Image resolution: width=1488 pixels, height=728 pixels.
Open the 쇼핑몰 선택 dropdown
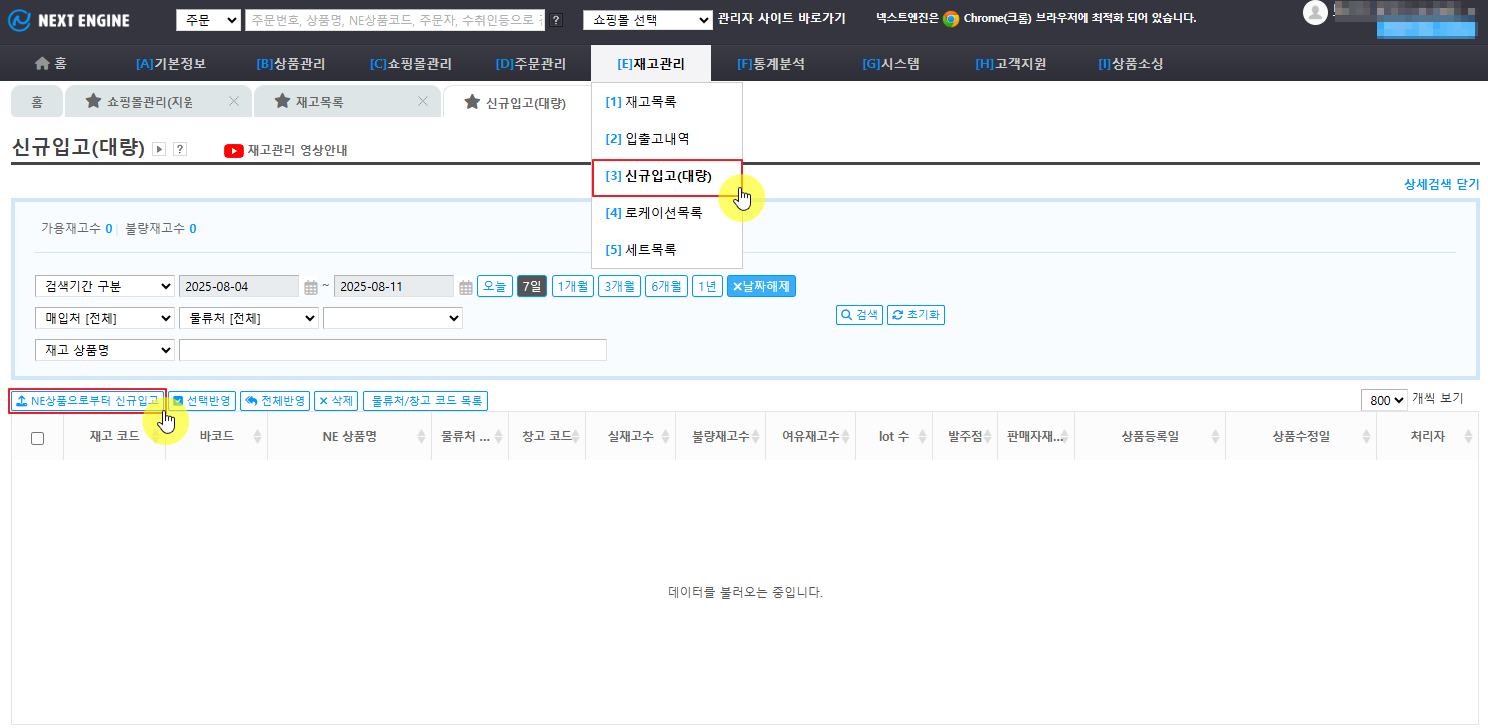click(x=647, y=19)
